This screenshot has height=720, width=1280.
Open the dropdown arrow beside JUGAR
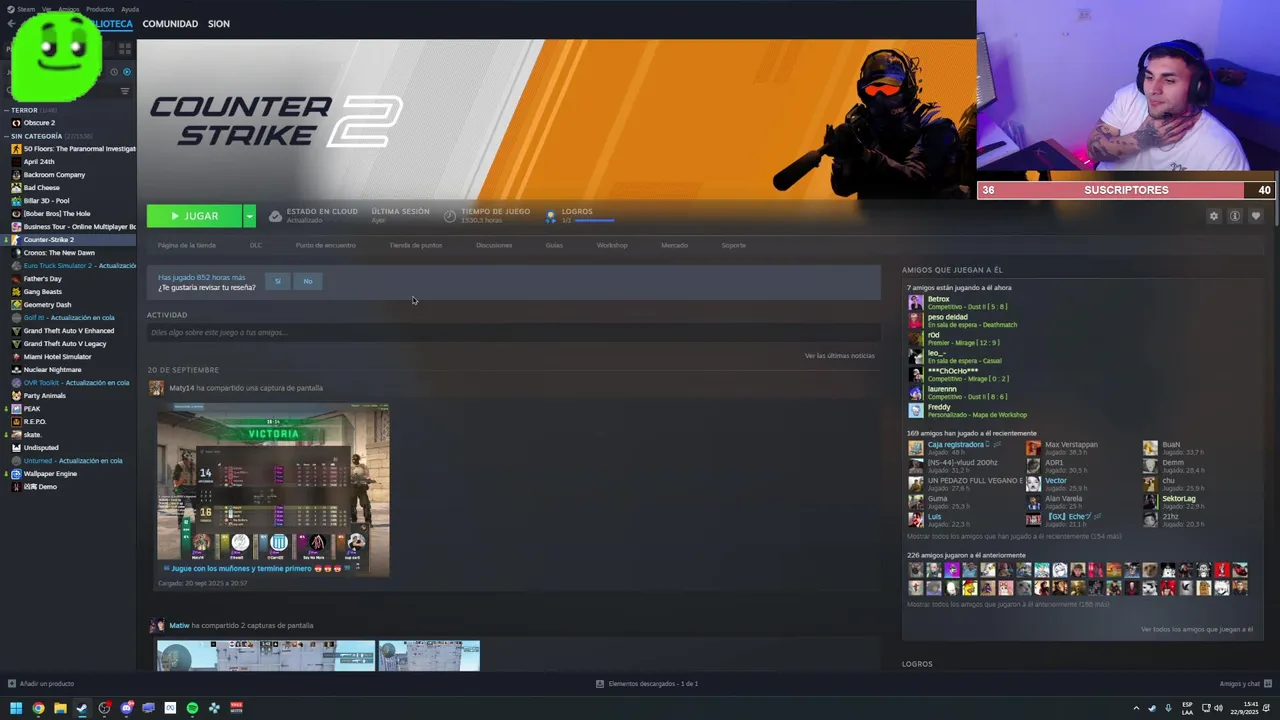249,216
